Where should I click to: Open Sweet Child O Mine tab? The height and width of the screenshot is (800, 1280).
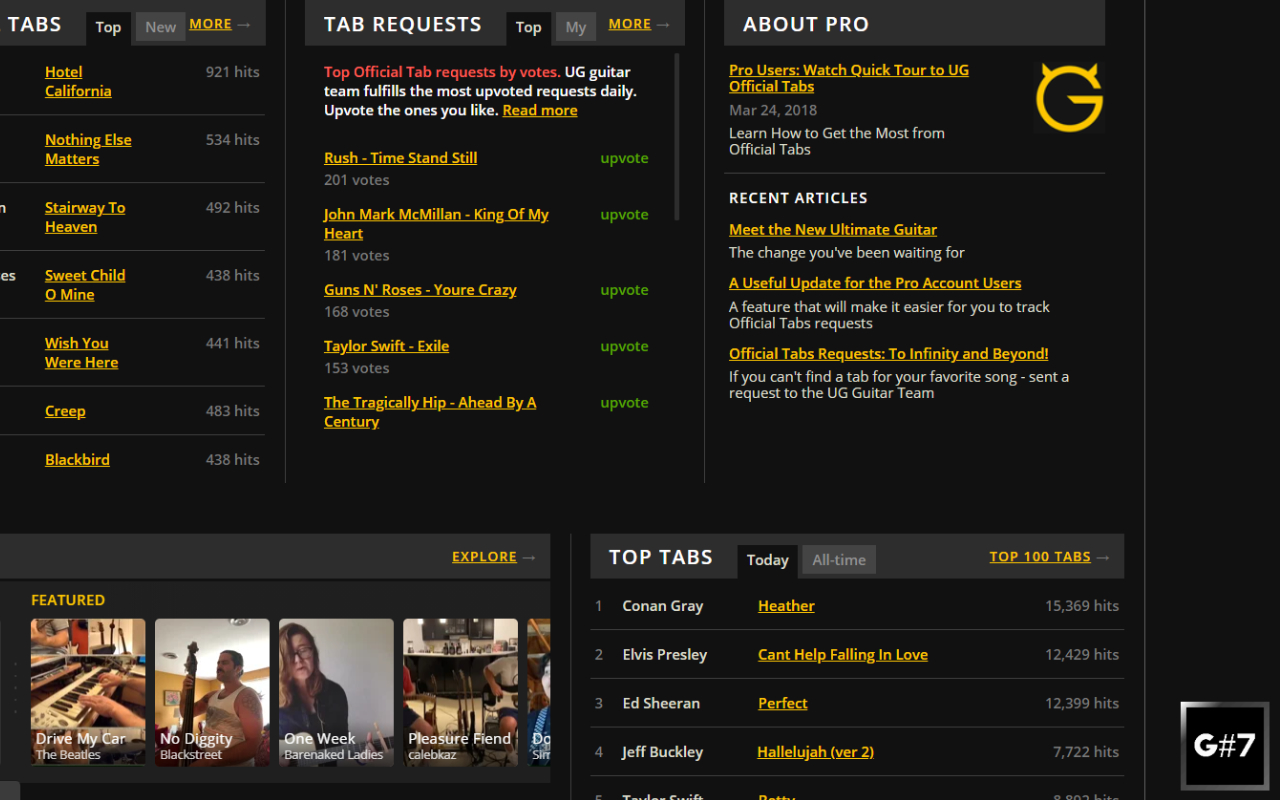point(85,285)
